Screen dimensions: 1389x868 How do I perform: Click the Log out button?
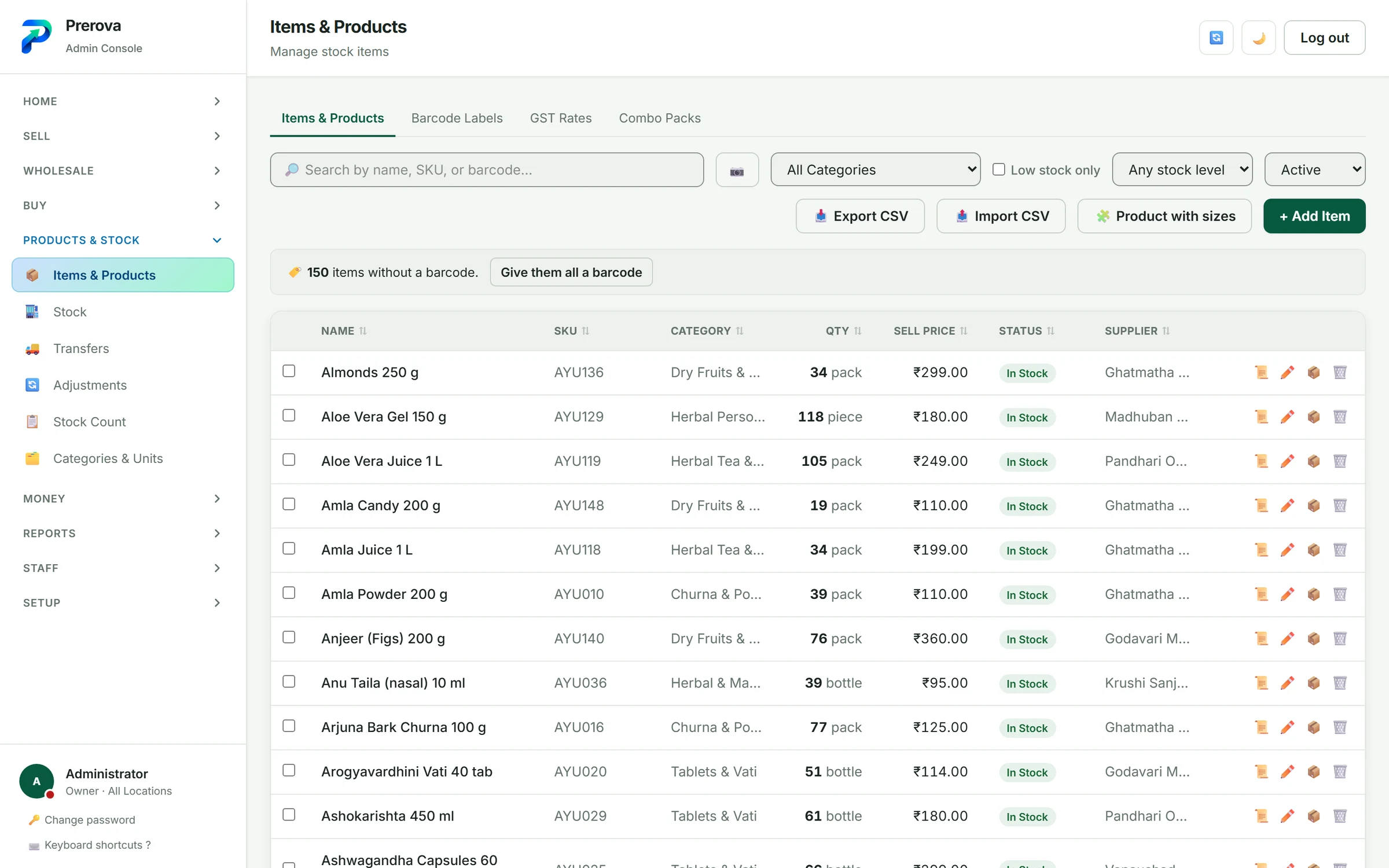coord(1324,38)
